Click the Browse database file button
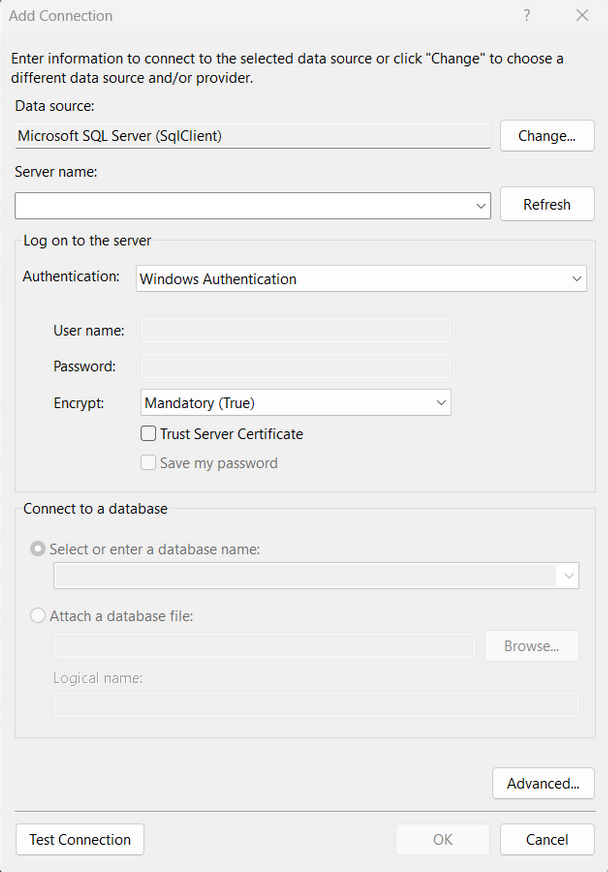608x872 pixels. (531, 646)
